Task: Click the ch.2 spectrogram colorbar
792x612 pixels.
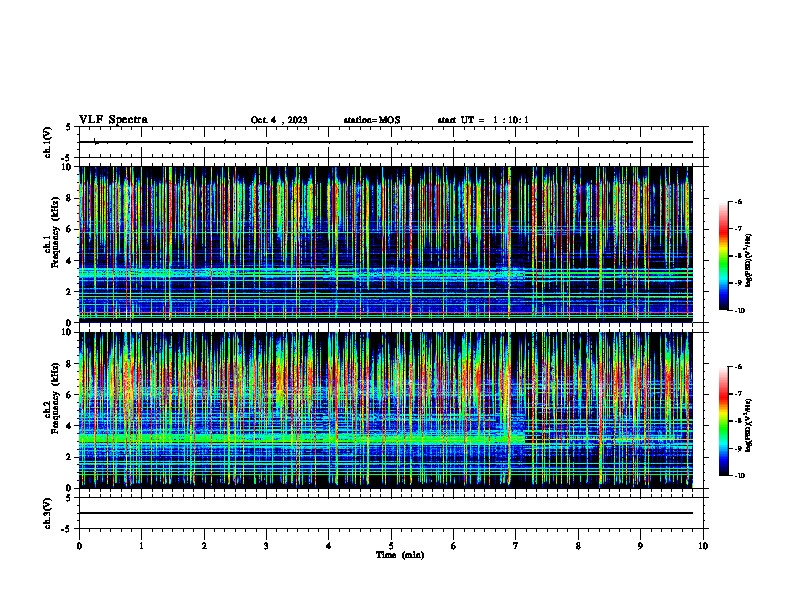Action: click(x=723, y=421)
